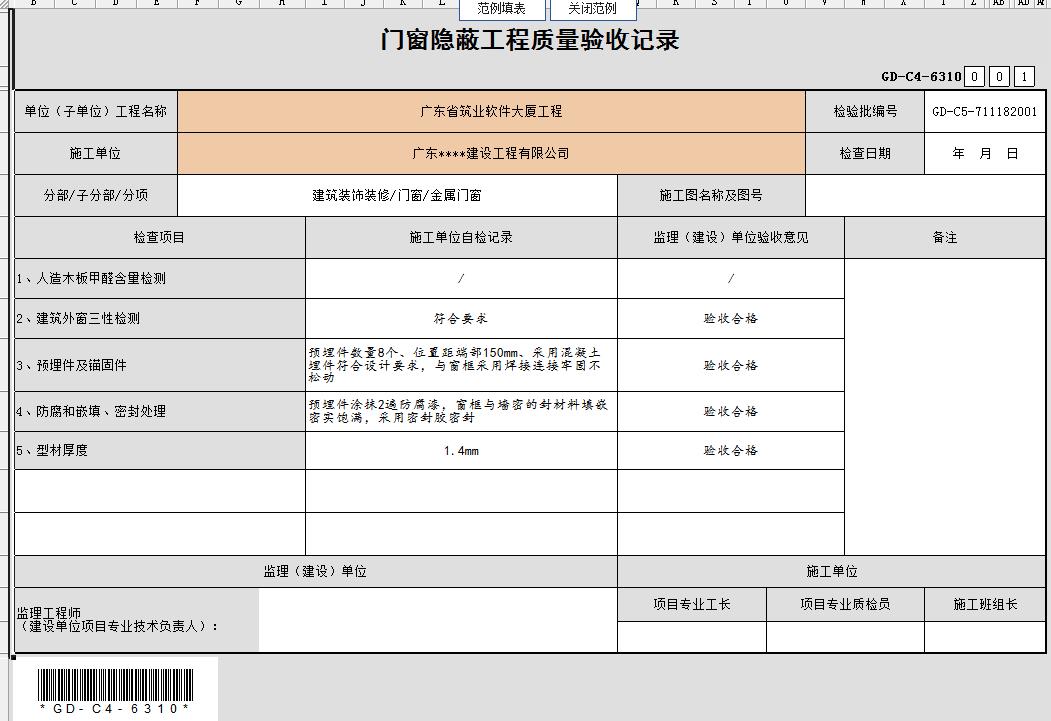1051x721 pixels.
Task: Select the row 1、人造木板甲醛含量检测
Action: coord(160,278)
